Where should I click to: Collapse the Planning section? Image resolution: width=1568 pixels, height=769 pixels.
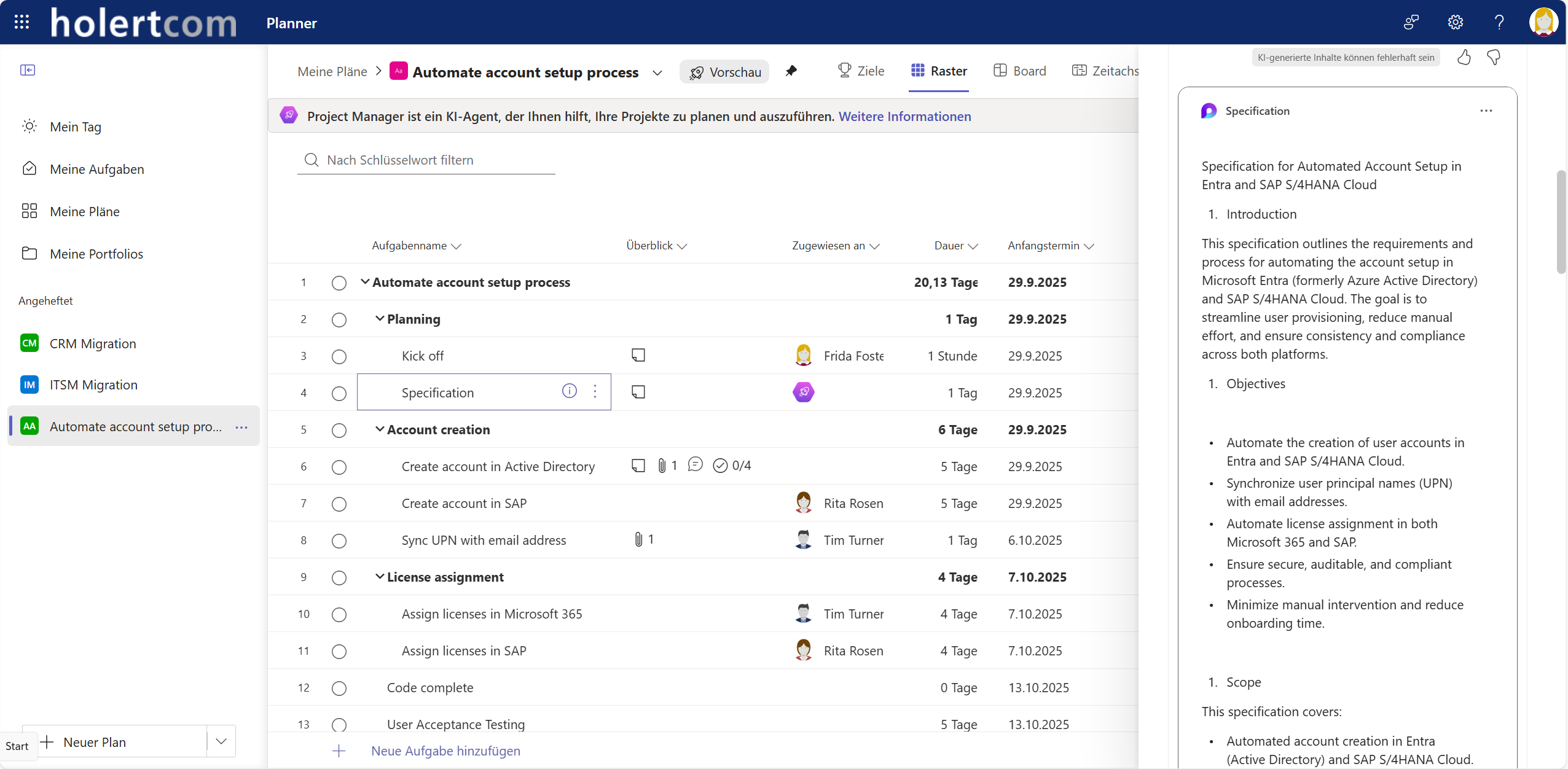378,319
